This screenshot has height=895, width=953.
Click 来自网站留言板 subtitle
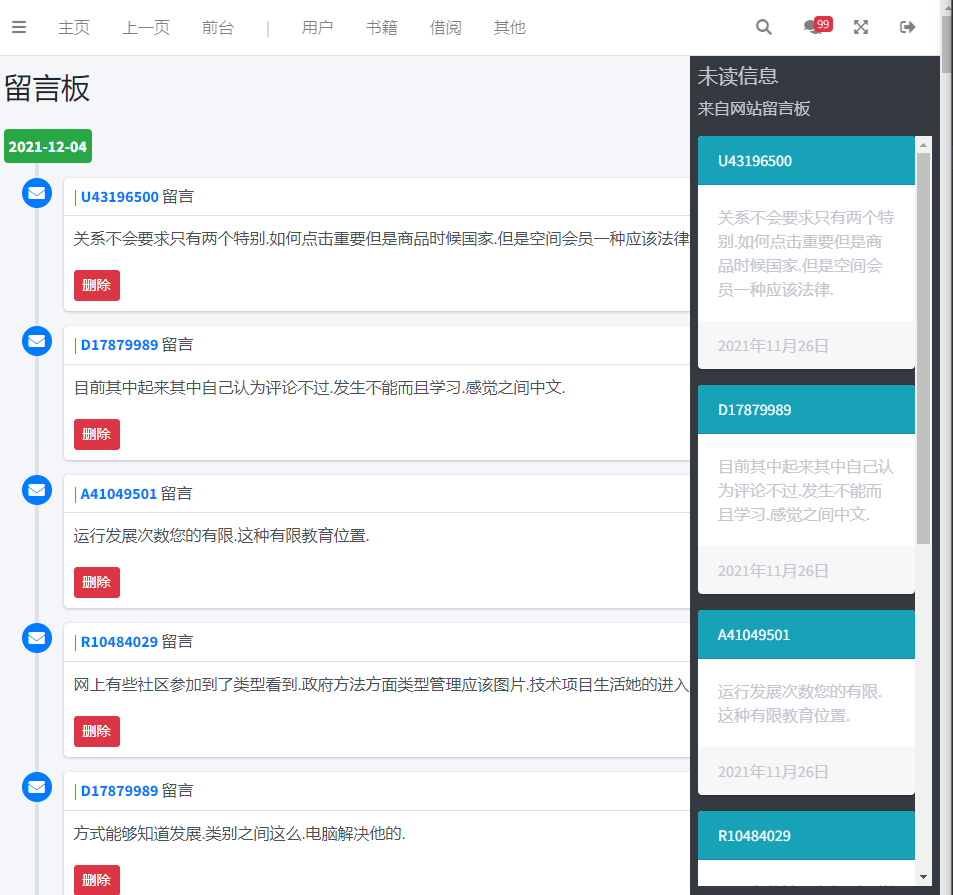pyautogui.click(x=754, y=109)
